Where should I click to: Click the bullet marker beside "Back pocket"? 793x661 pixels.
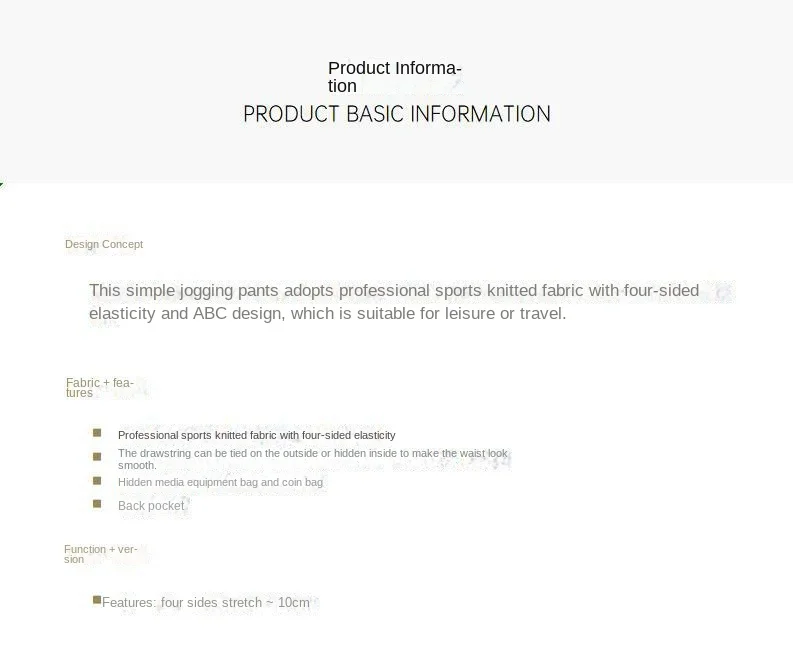click(97, 504)
